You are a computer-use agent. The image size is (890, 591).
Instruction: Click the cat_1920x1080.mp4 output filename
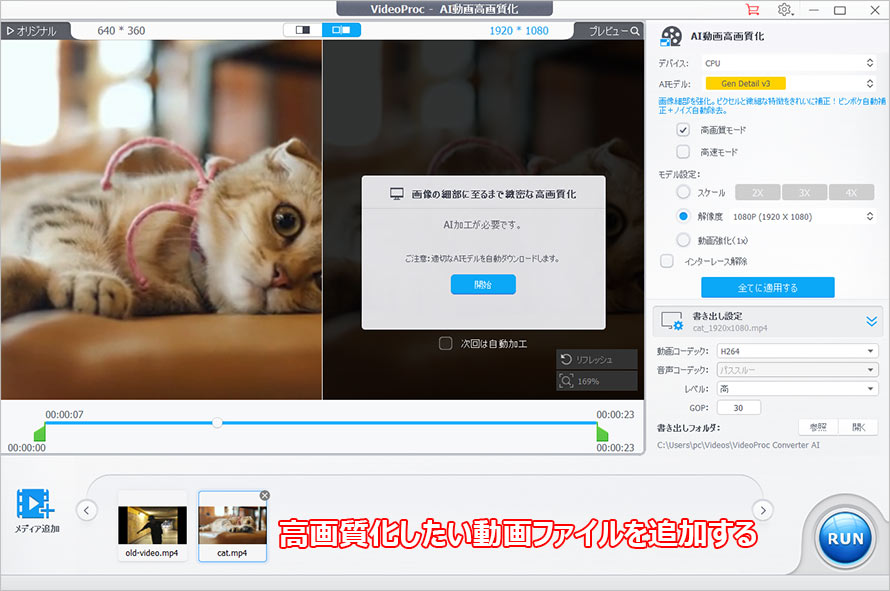[x=729, y=328]
